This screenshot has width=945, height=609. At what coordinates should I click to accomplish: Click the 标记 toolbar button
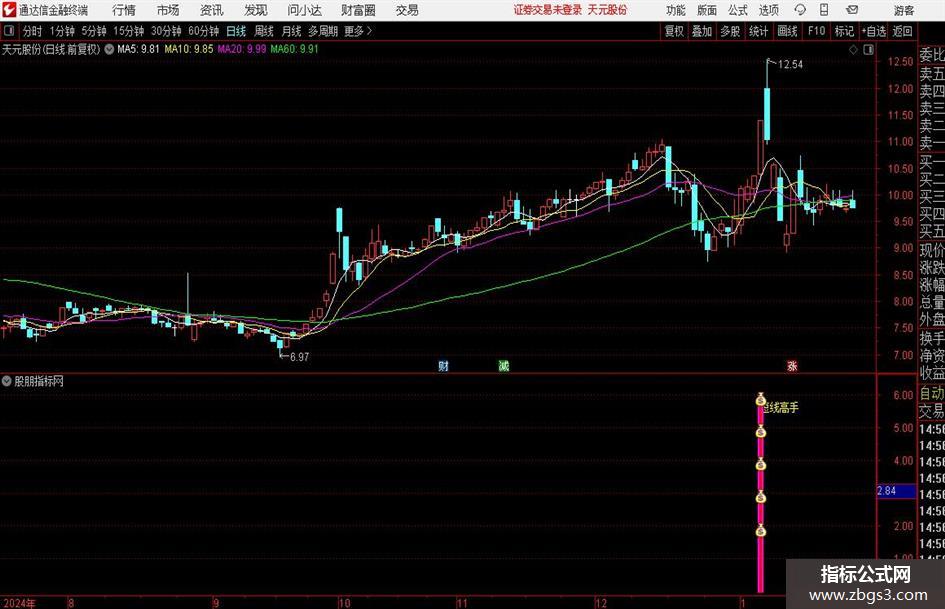point(844,31)
